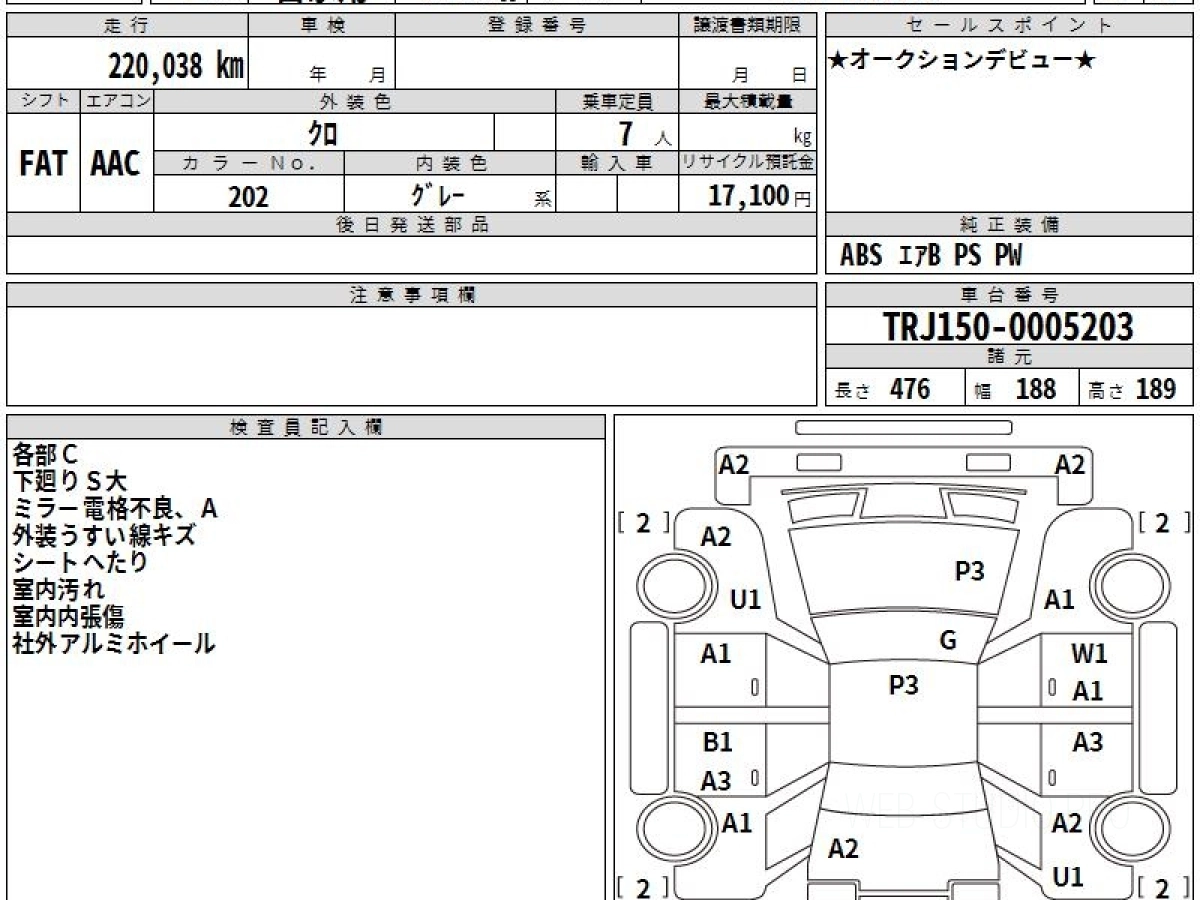Click the 諸元 header

pyautogui.click(x=1010, y=357)
